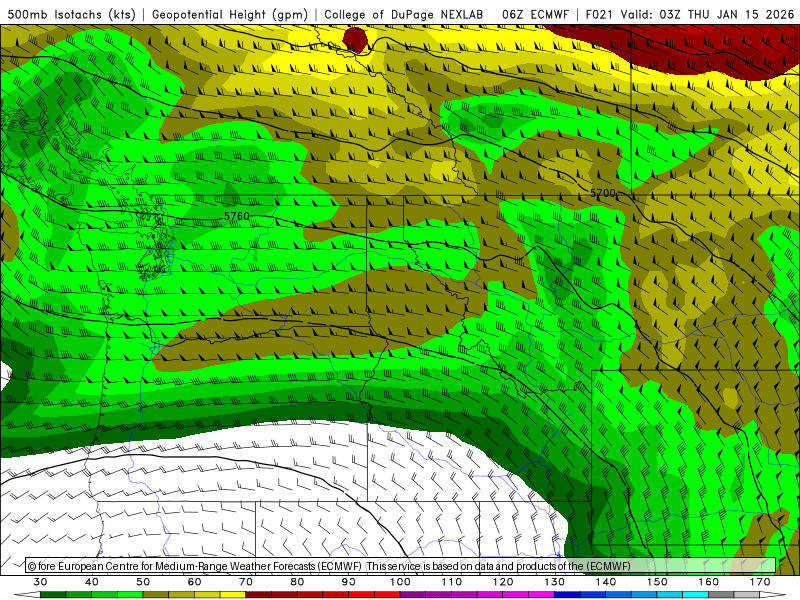
Task: Click the 100 label on the color scale
Action: pos(400,582)
